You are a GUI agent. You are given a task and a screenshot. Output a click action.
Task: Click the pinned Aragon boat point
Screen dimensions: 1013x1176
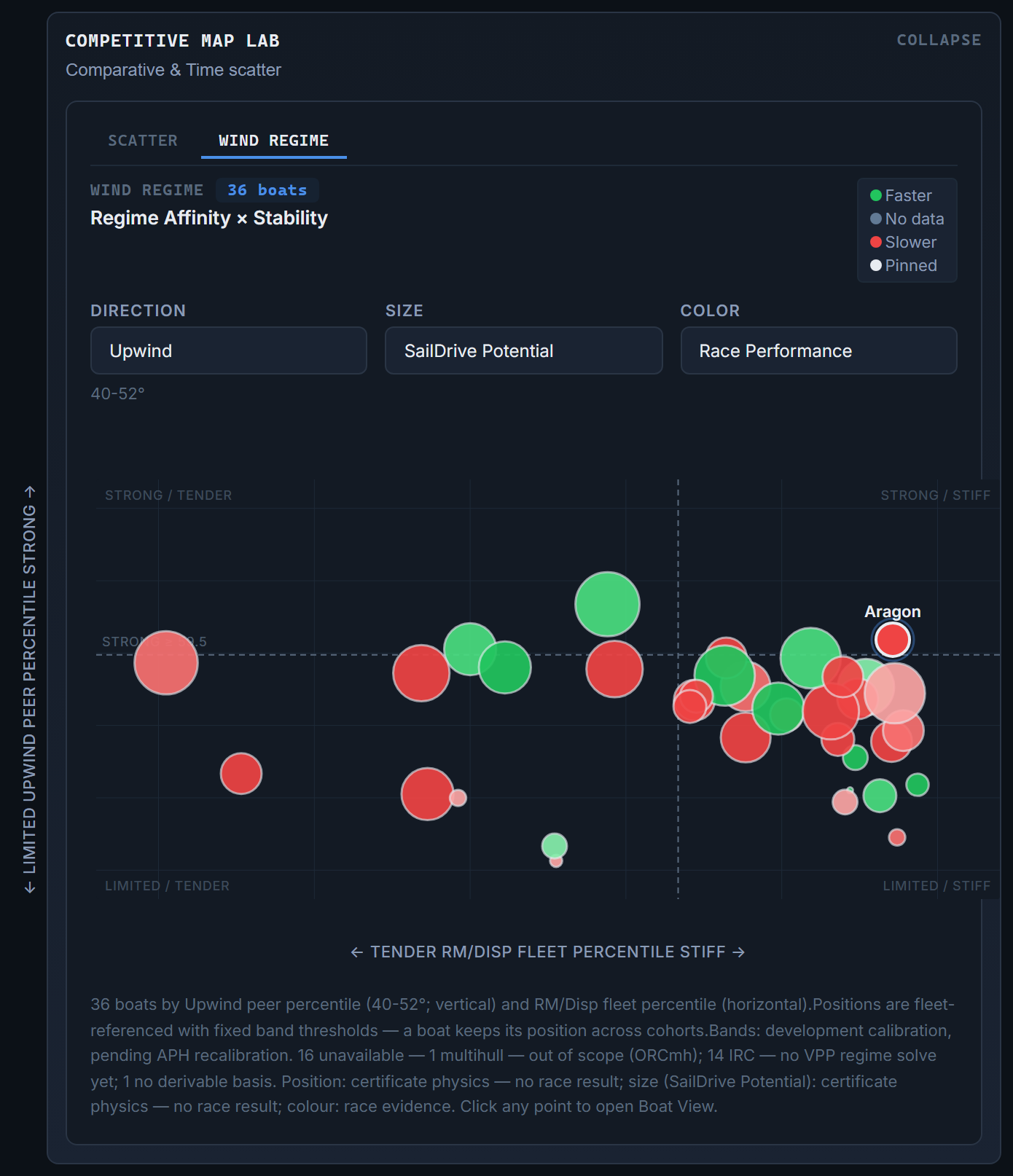coord(893,640)
